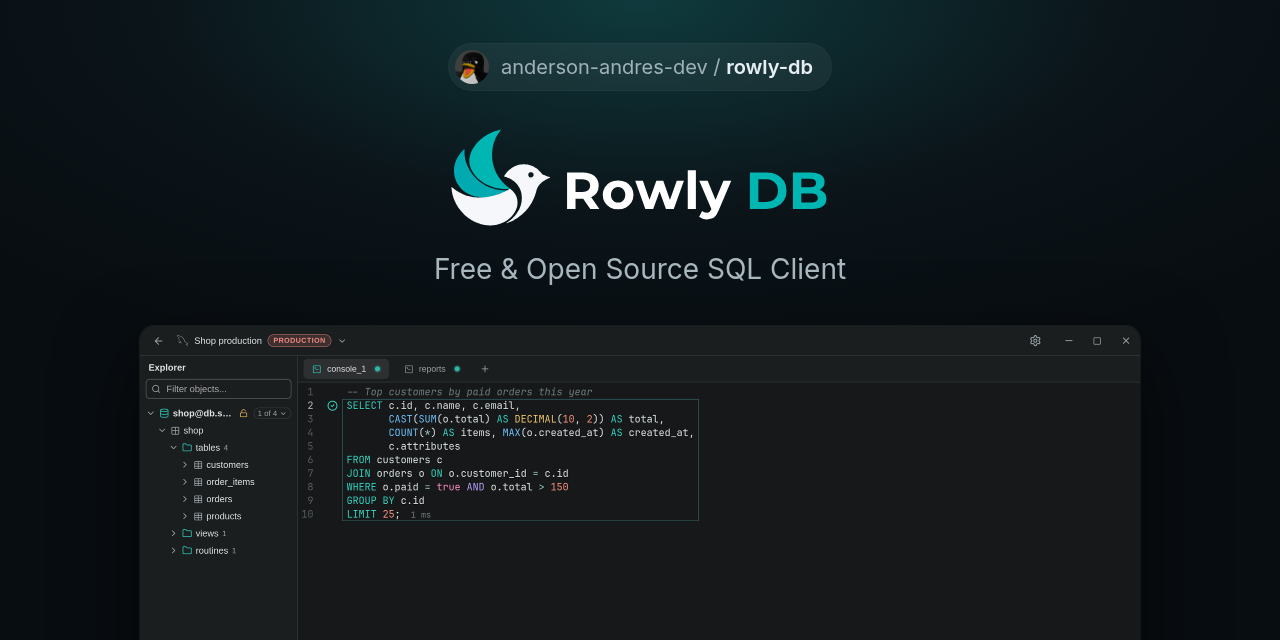Image resolution: width=1280 pixels, height=640 pixels.
Task: Click the comment on editor line 1
Action: [x=469, y=392]
